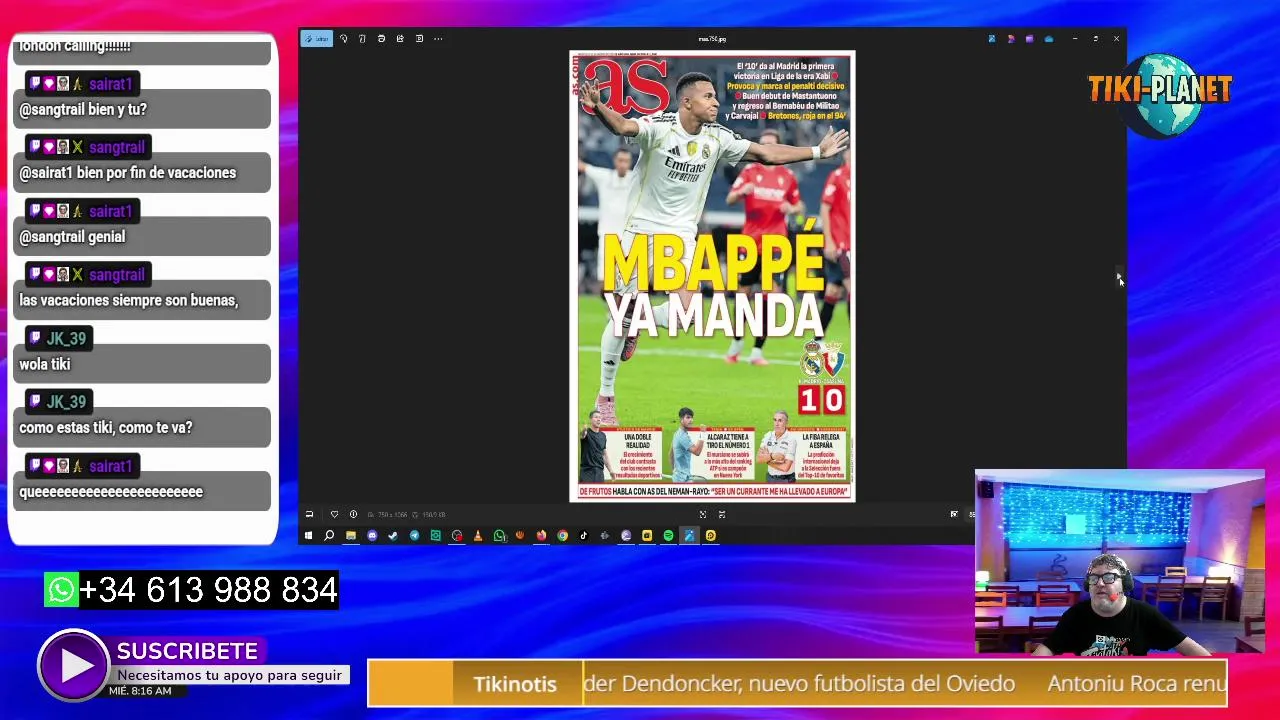Click the webcam feed thumbnail
This screenshot has height=720, width=1280.
(1120, 562)
